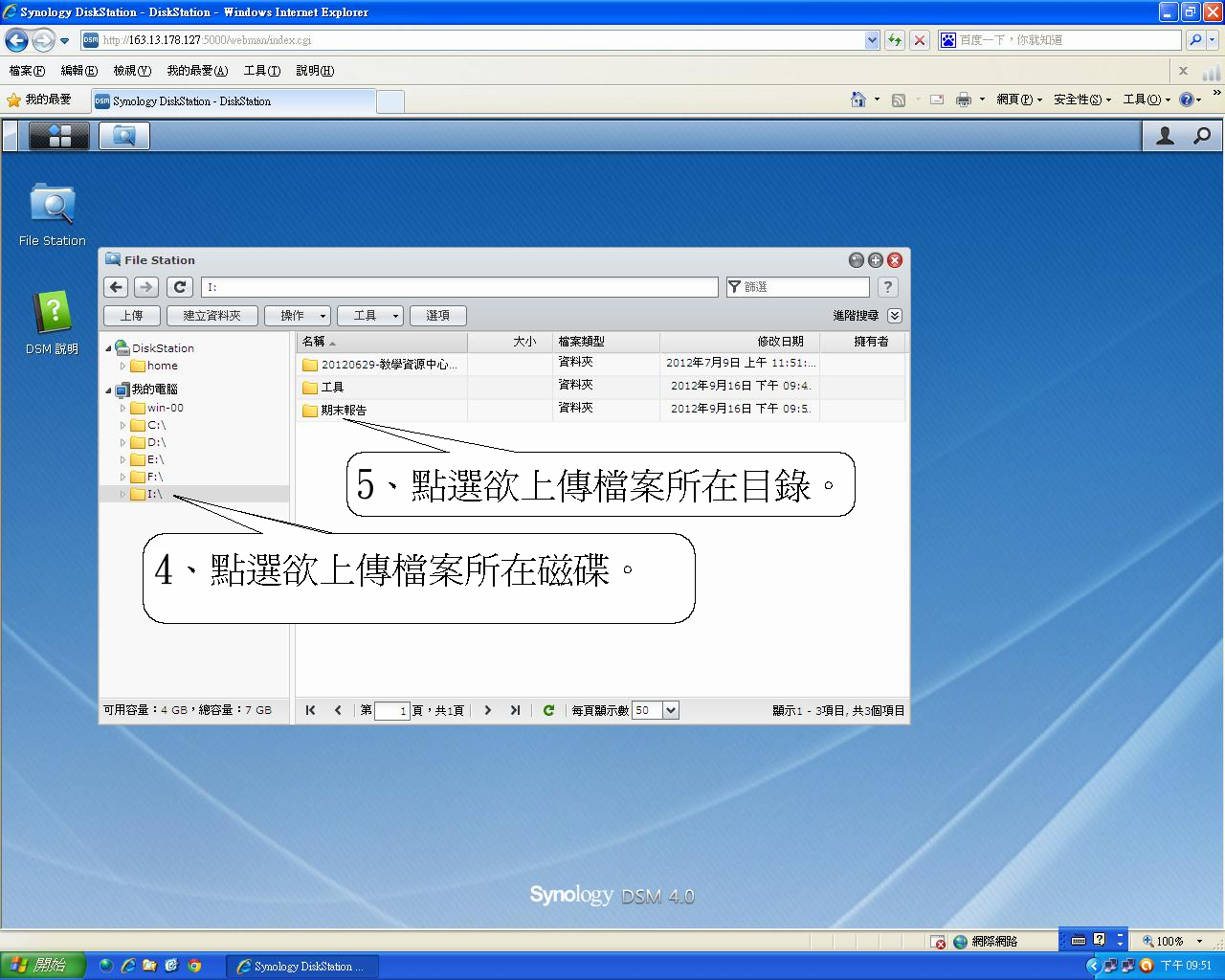Click the 選項 button
Image resolution: width=1225 pixels, height=980 pixels.
click(x=438, y=316)
